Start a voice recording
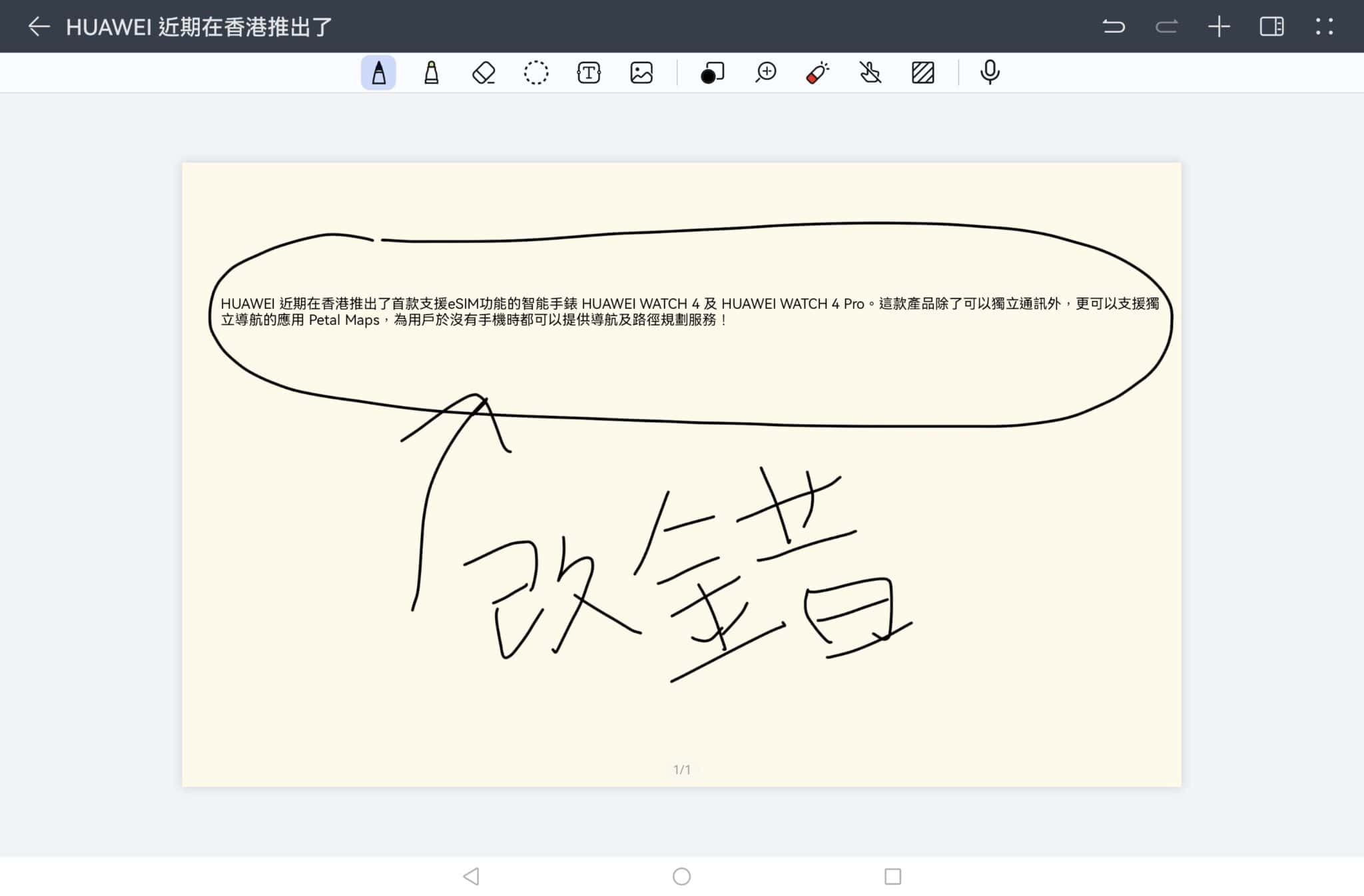Image resolution: width=1364 pixels, height=896 pixels. 989,73
